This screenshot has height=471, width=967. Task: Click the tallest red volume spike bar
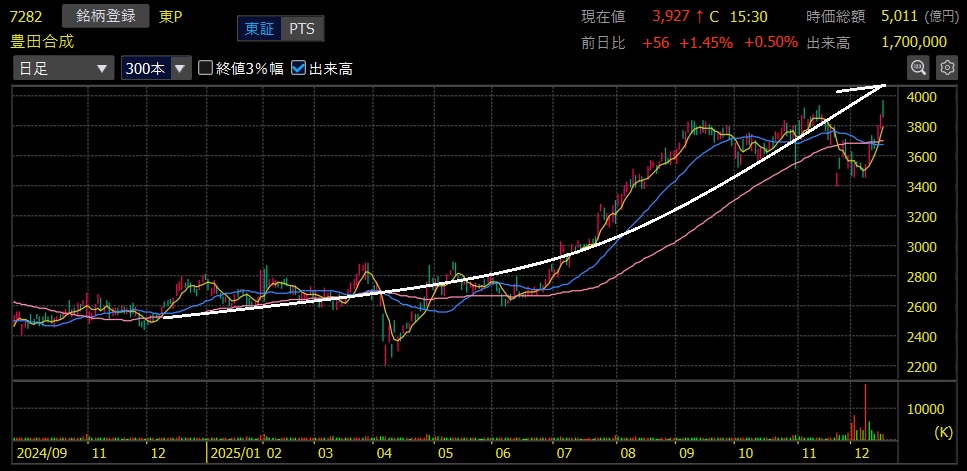[865, 410]
